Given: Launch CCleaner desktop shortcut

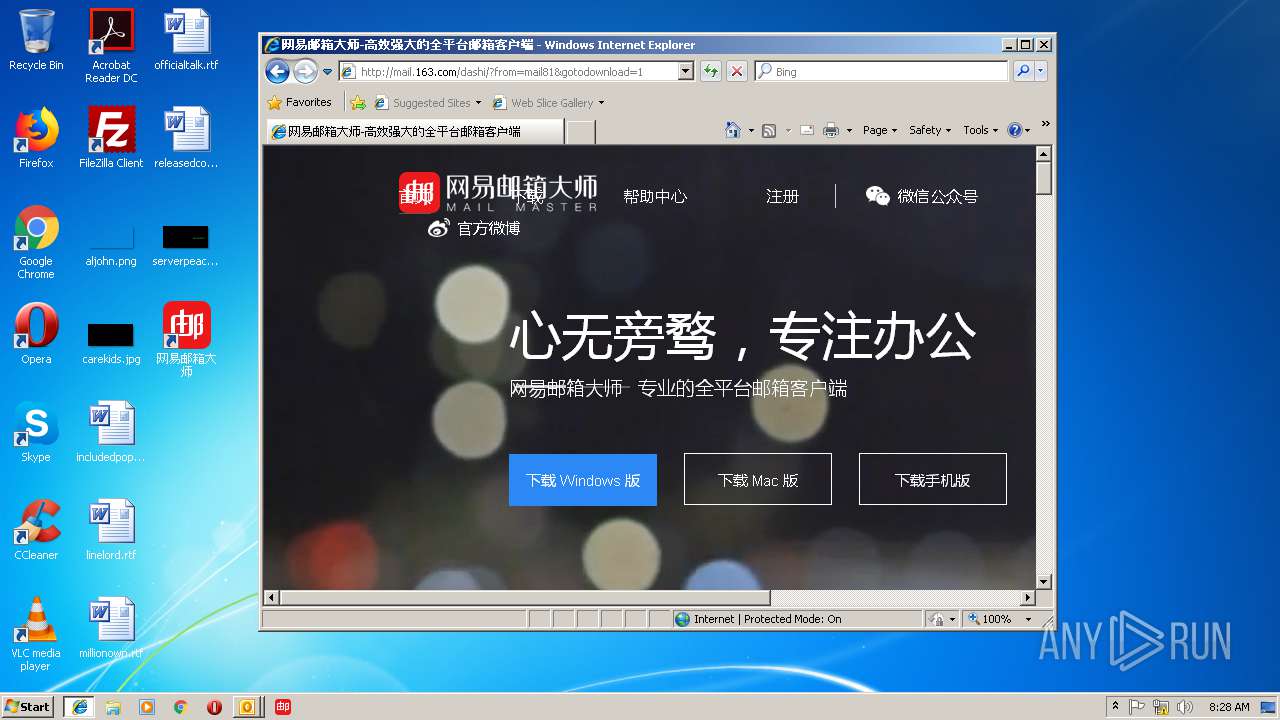Looking at the screenshot, I should tap(36, 530).
